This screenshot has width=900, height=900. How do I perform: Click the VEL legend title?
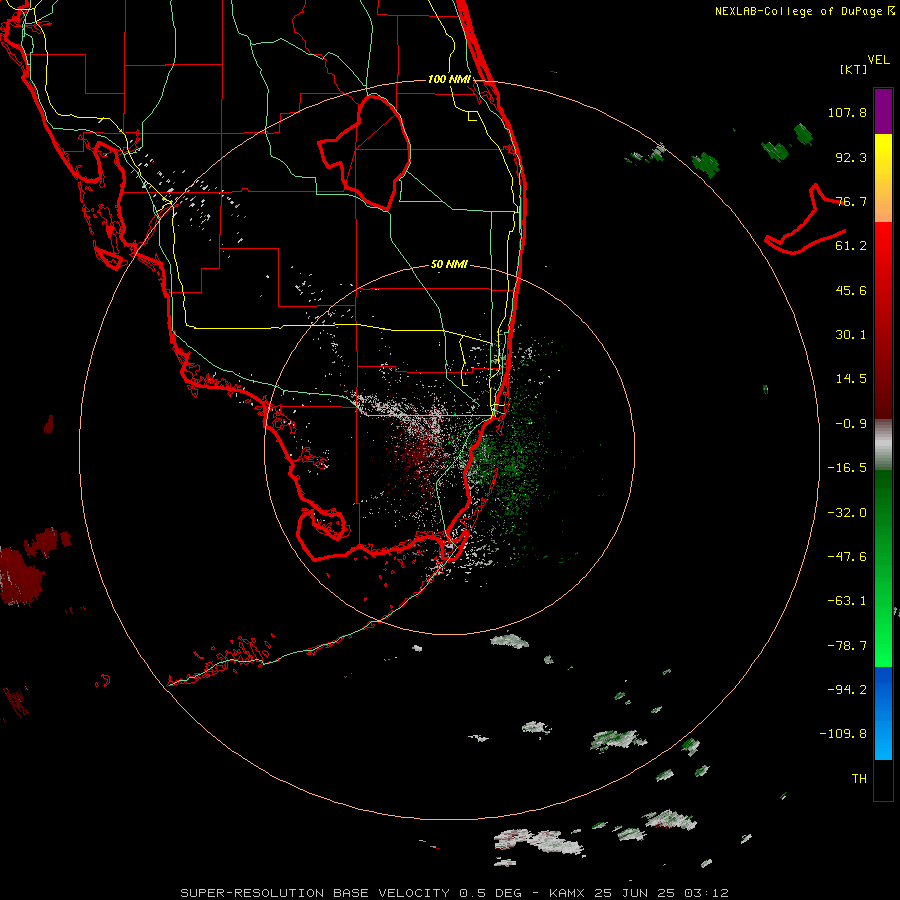point(879,60)
